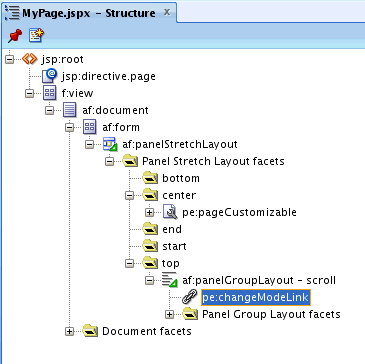This screenshot has height=364, width=365.
Task: Click the pe:pageCustomizable wrench icon
Action: (170, 212)
